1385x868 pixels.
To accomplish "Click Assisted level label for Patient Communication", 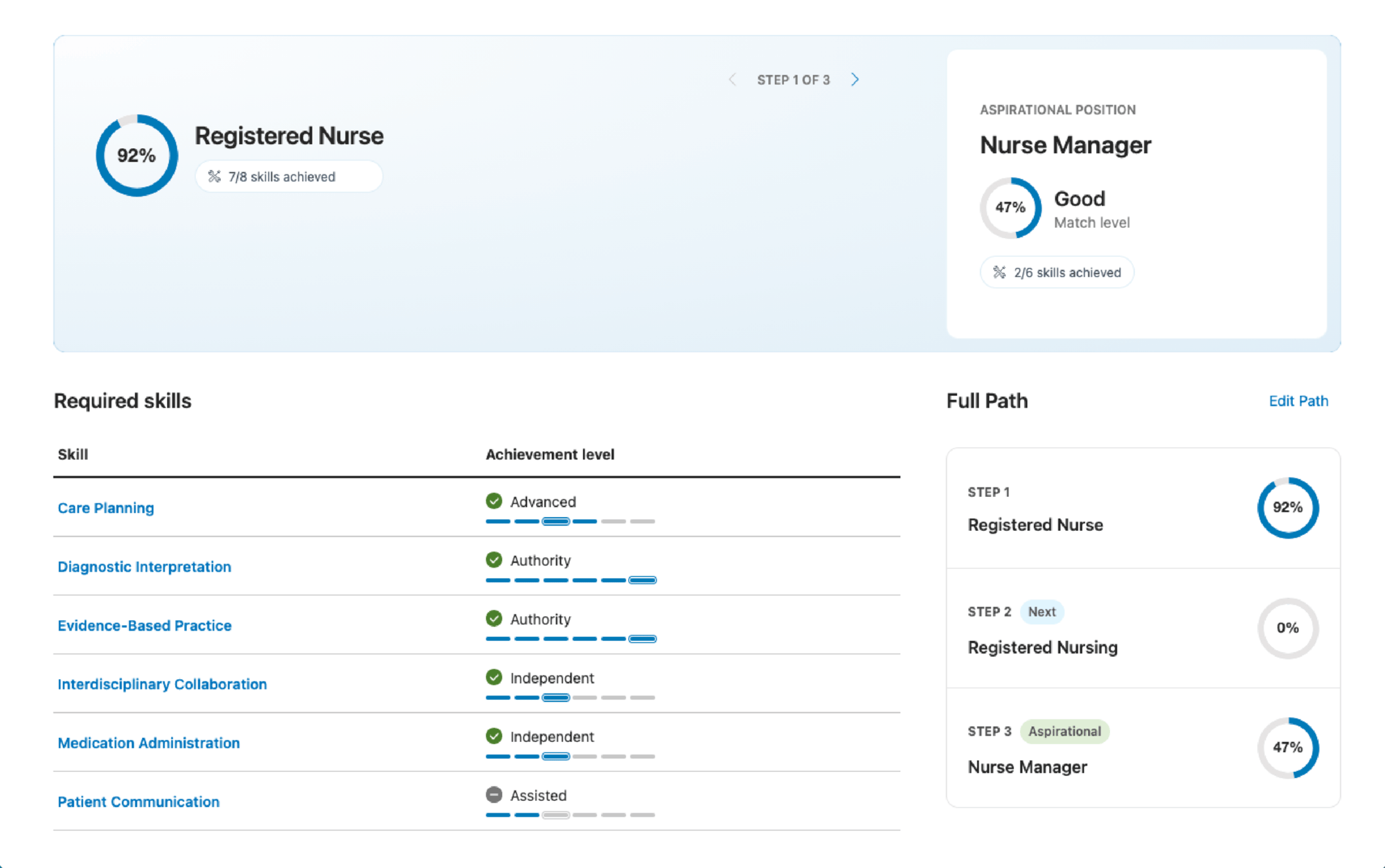I will [x=538, y=796].
